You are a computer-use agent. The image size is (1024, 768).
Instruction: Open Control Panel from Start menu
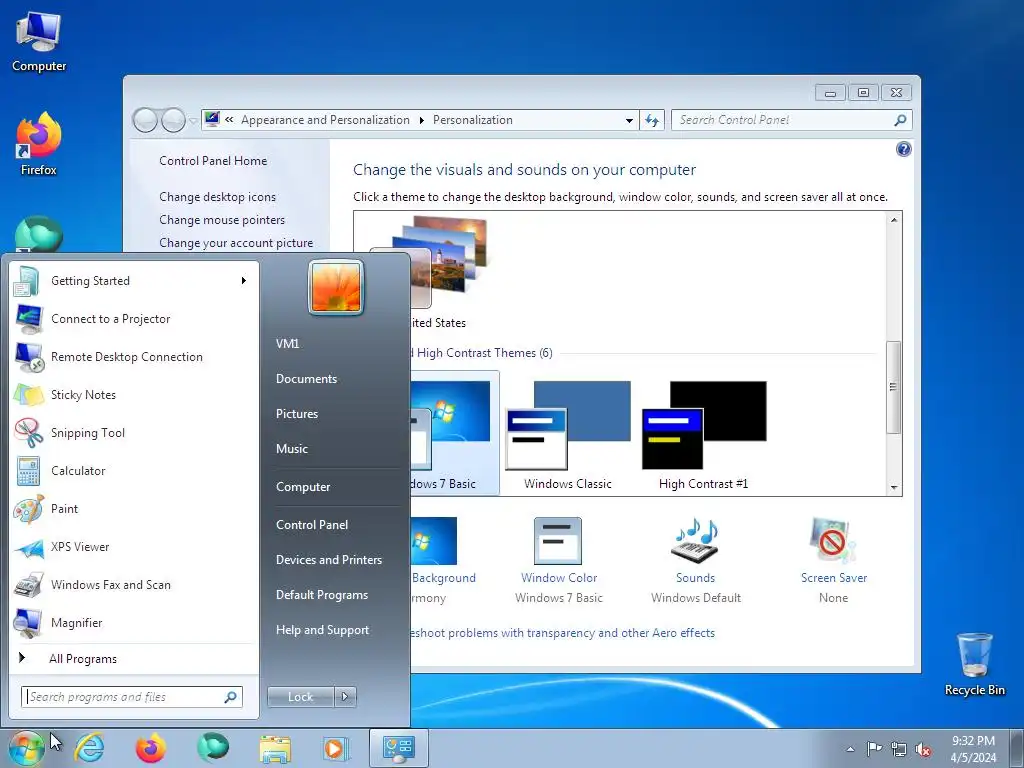click(x=312, y=524)
